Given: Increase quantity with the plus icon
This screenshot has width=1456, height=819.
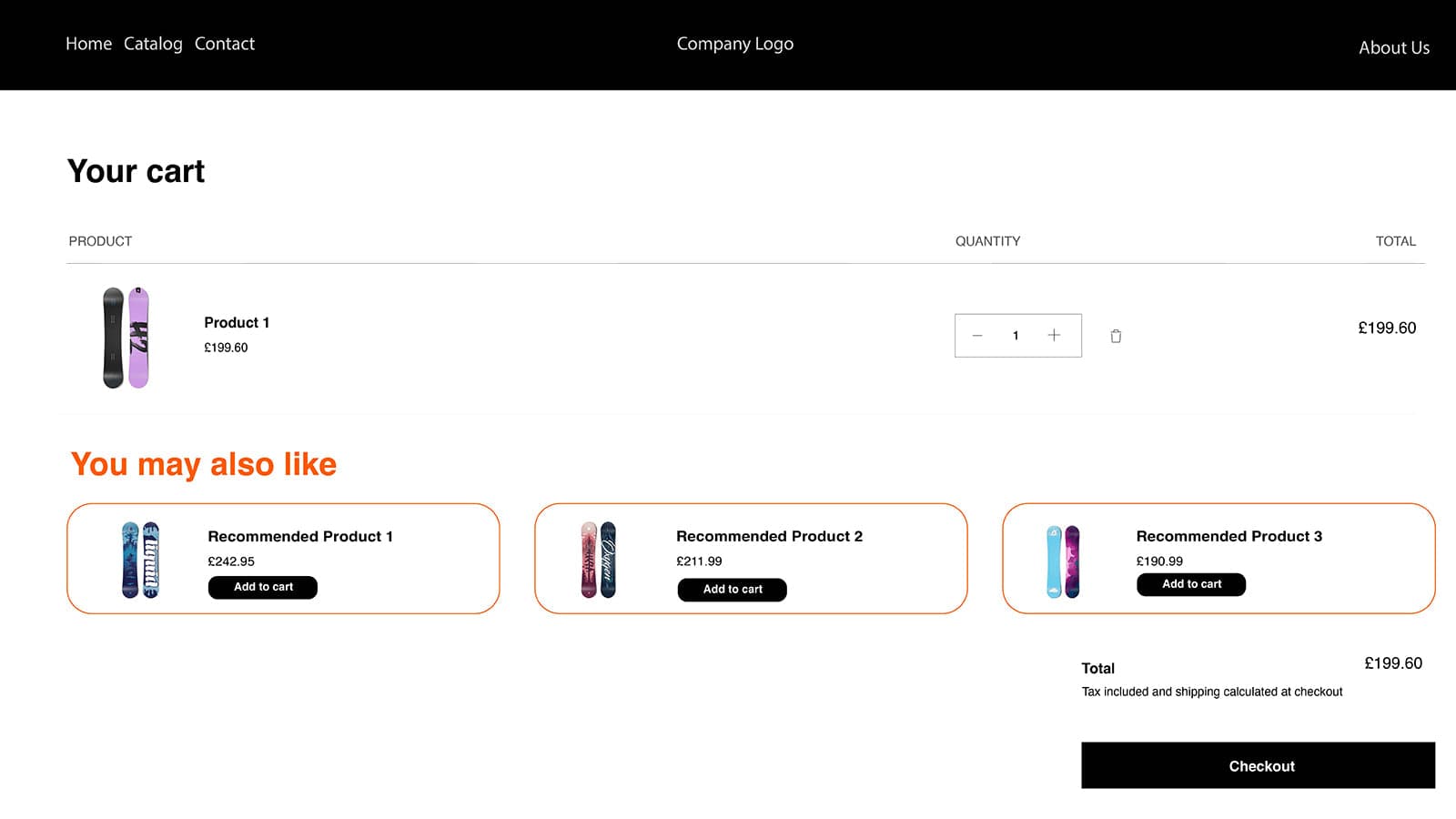Looking at the screenshot, I should (x=1054, y=335).
